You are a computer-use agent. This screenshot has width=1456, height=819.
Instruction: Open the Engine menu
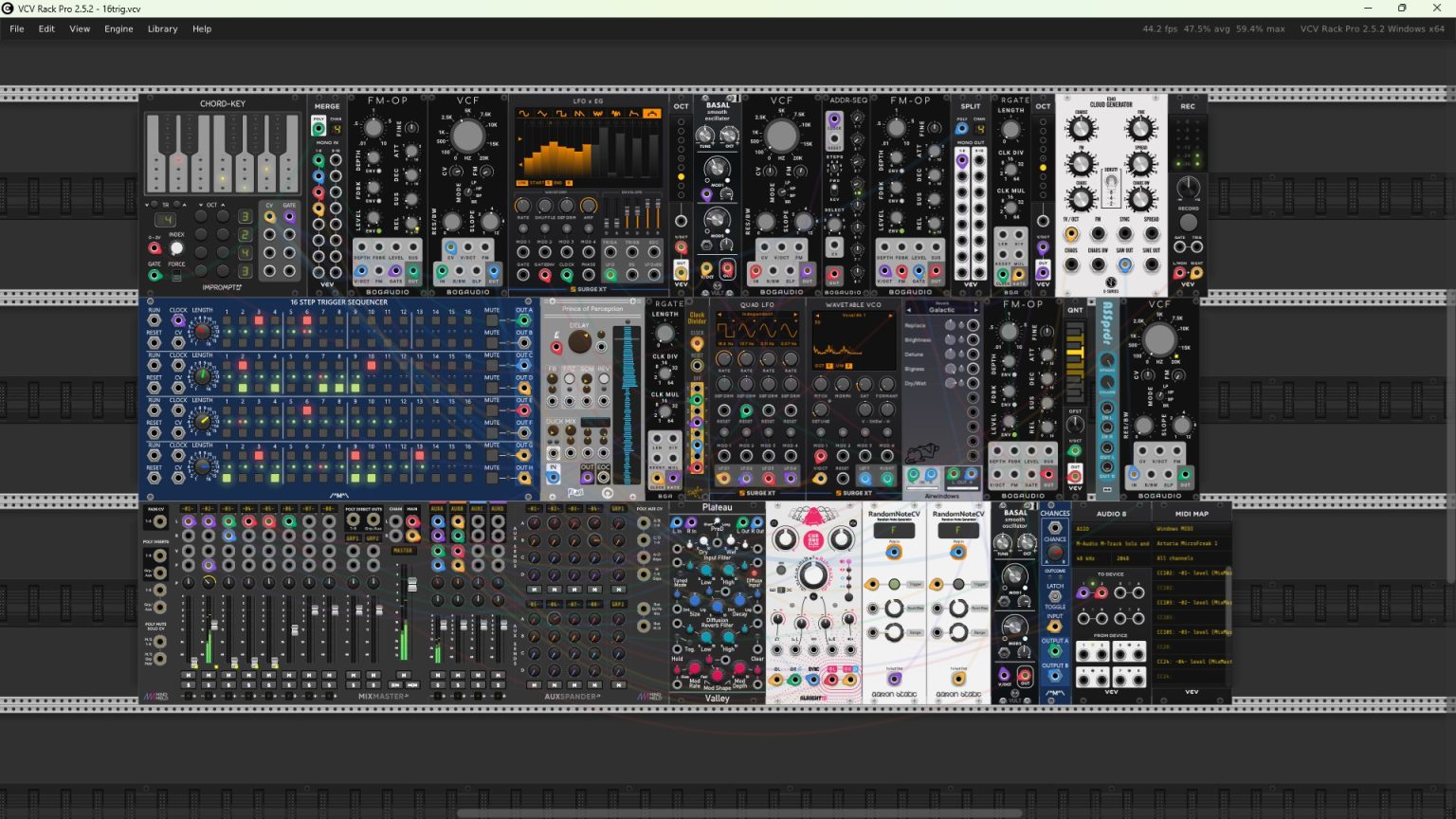point(118,28)
